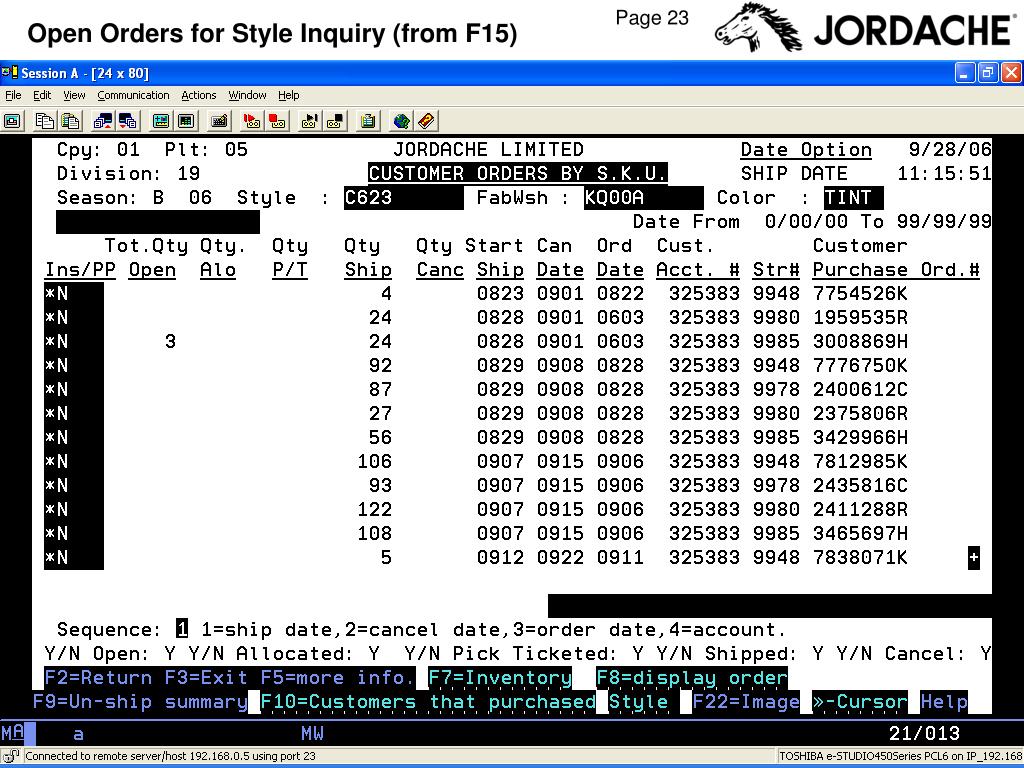Image resolution: width=1024 pixels, height=768 pixels.
Task: Click the Help hotspot on the terminal's bottom line
Action: pos(944,702)
